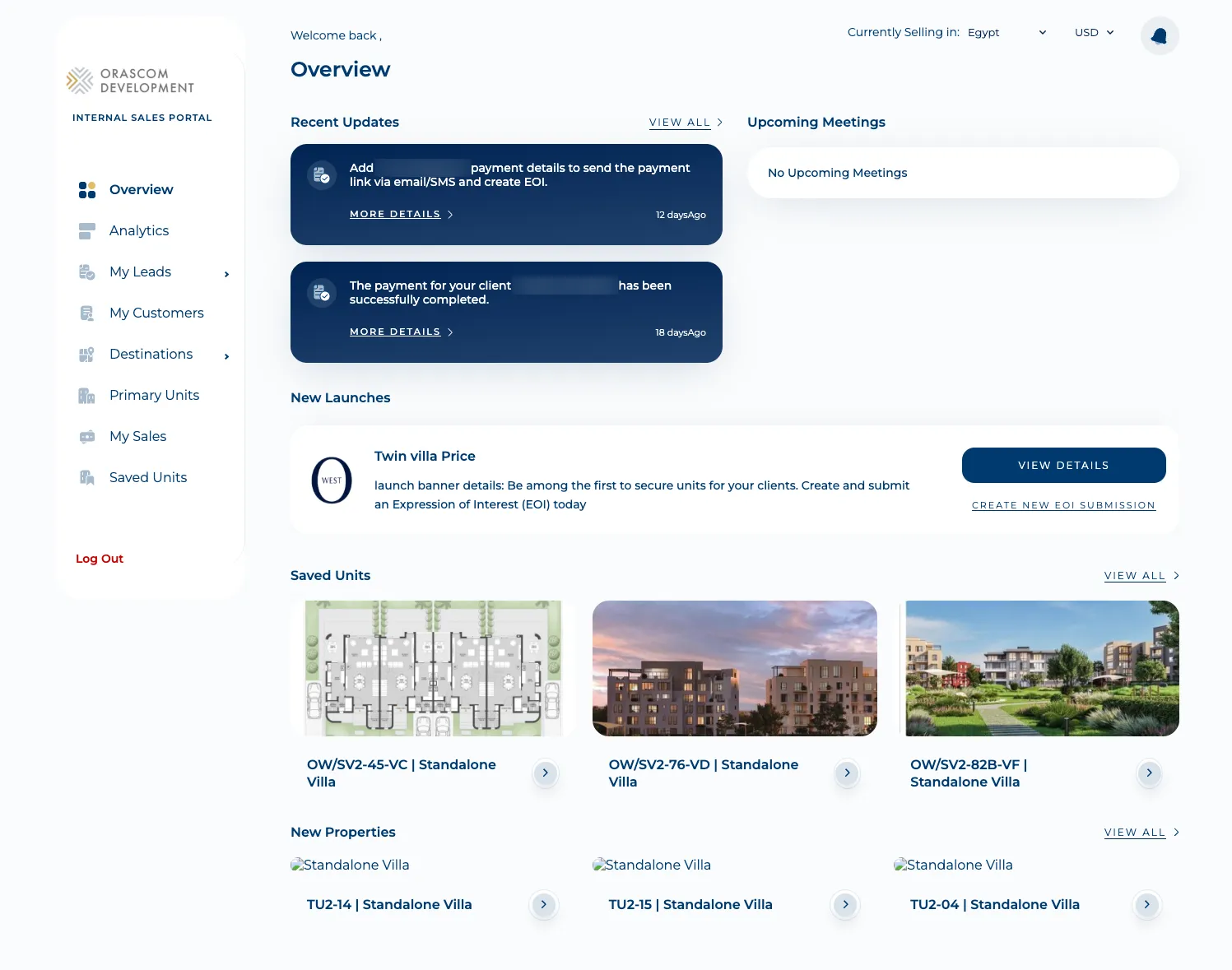1232x970 pixels.
Task: Expand the My Leads submenu arrow
Action: pos(226,274)
